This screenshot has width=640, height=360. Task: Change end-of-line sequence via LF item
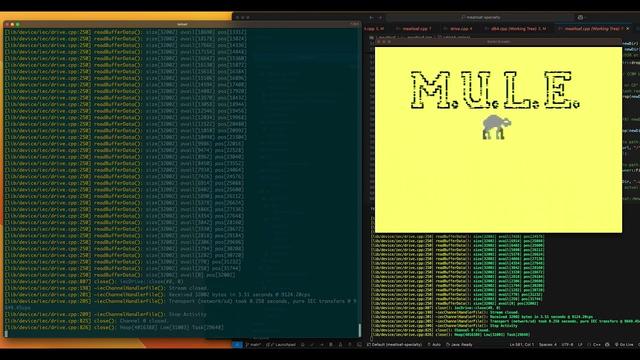580,345
